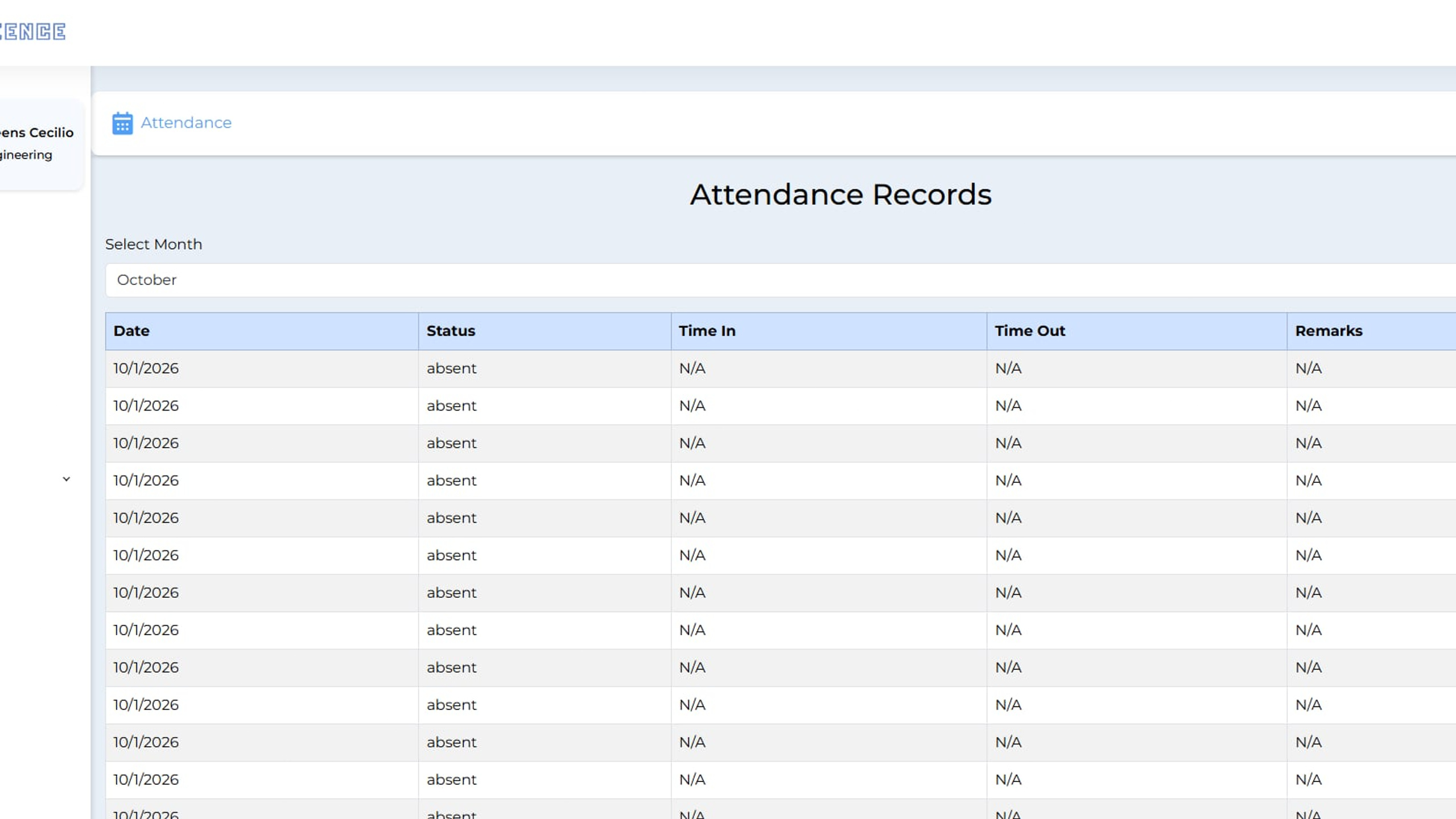Expand the sidebar chevron arrow
This screenshot has width=1456, height=819.
pyautogui.click(x=67, y=479)
